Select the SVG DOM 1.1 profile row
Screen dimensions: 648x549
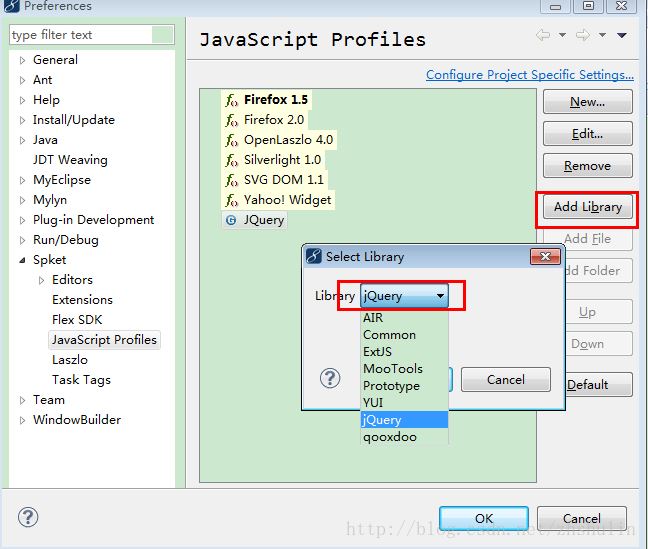pos(274,180)
